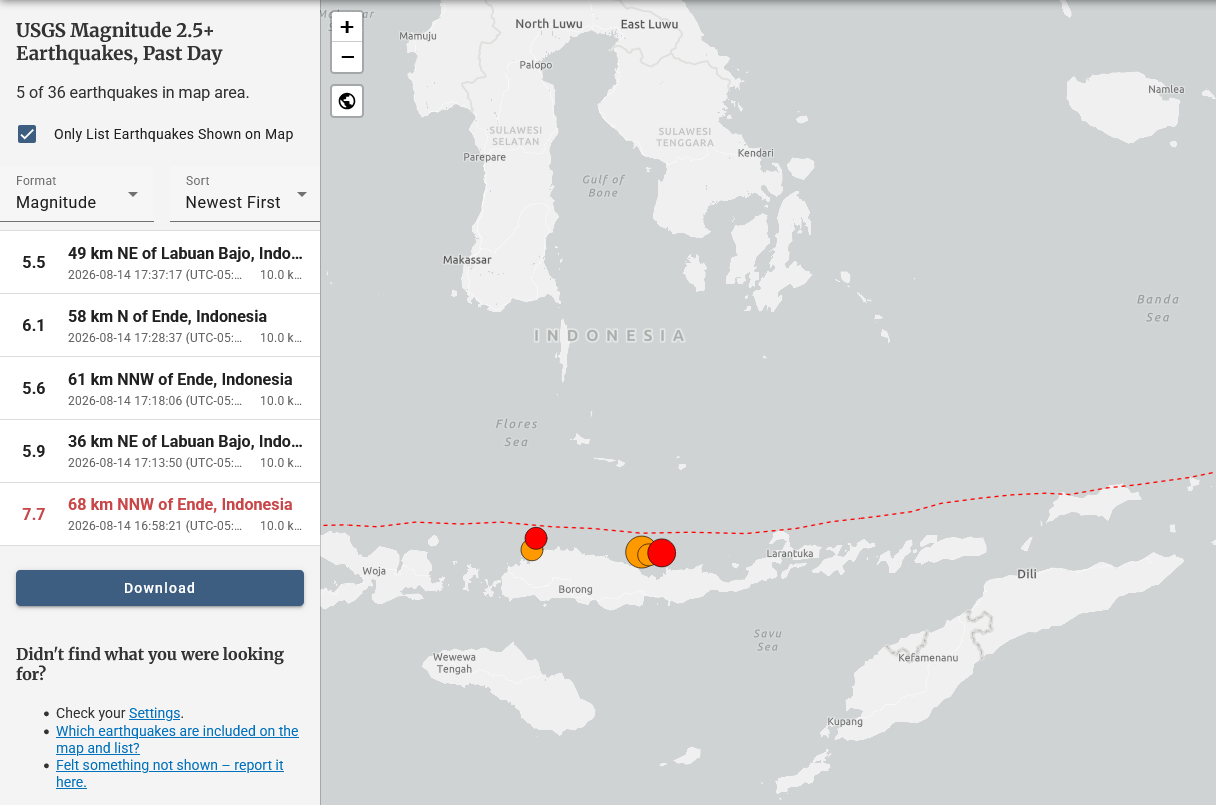The height and width of the screenshot is (805, 1216).
Task: Open the 5.5 quake 49 km NE of Labuan Bajo
Action: pyautogui.click(x=160, y=263)
